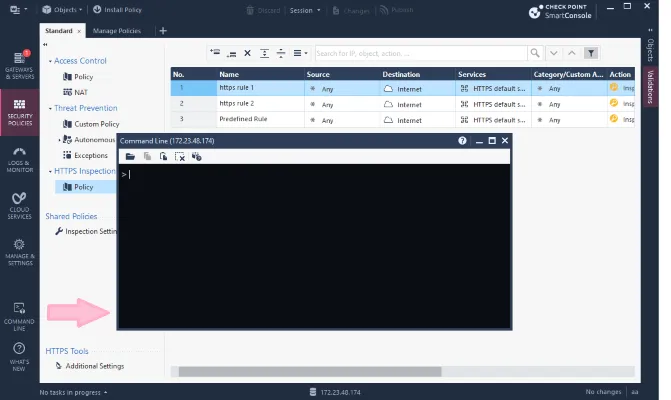This screenshot has height=400, width=671.
Task: Click the server IP 172.23.48.174 status
Action: click(336, 392)
